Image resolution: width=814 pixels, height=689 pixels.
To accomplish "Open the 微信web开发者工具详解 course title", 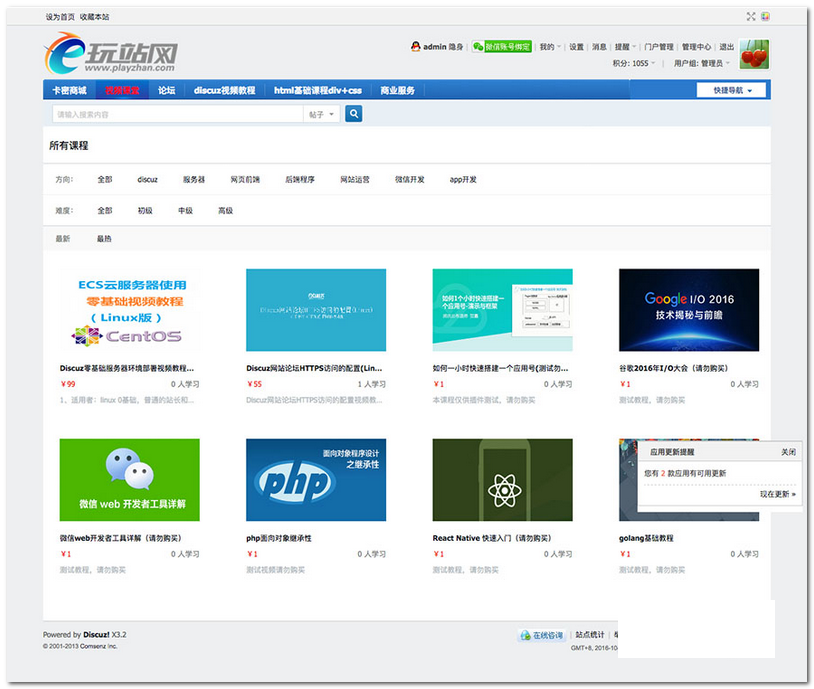I will pos(120,538).
